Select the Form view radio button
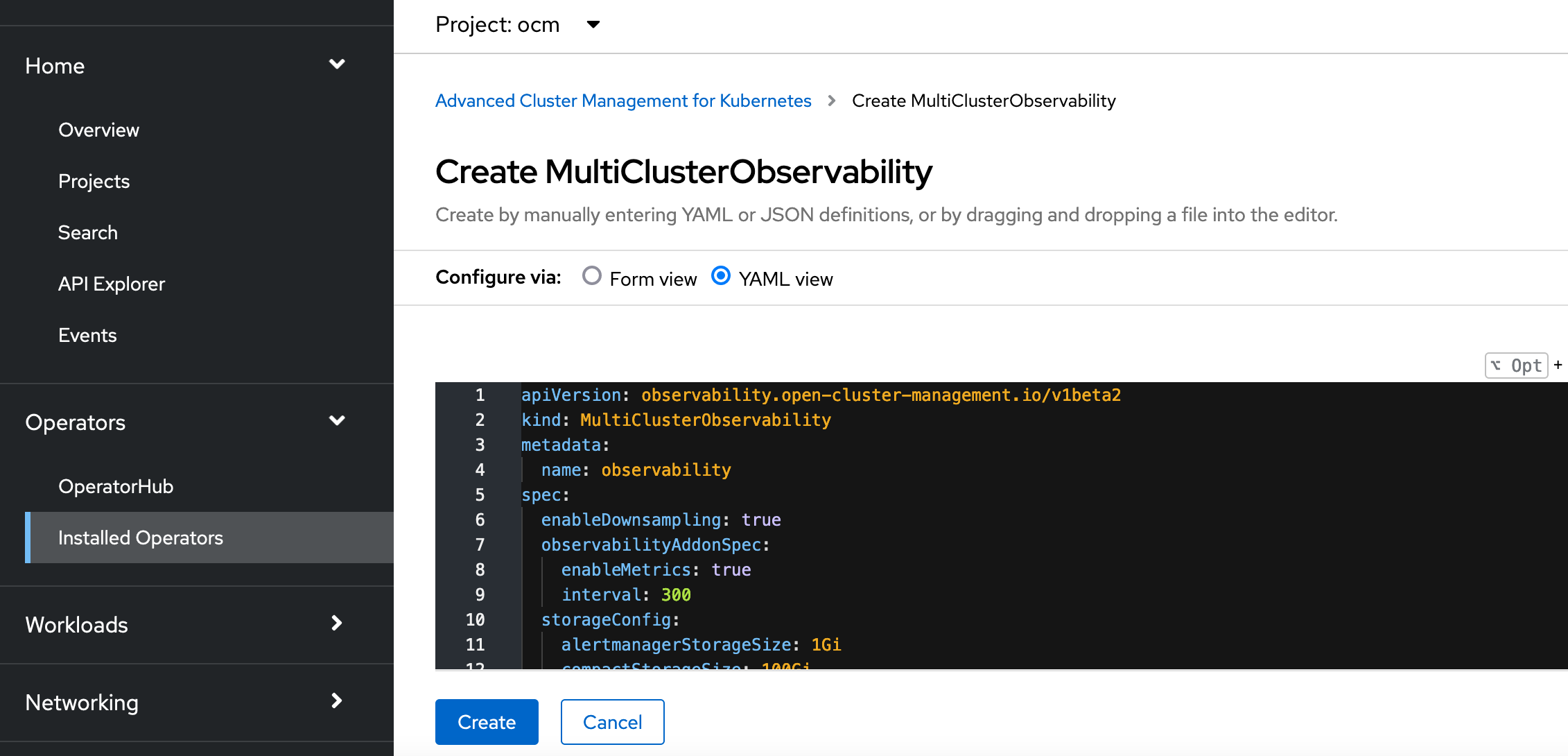The height and width of the screenshot is (756, 1568). pos(591,276)
